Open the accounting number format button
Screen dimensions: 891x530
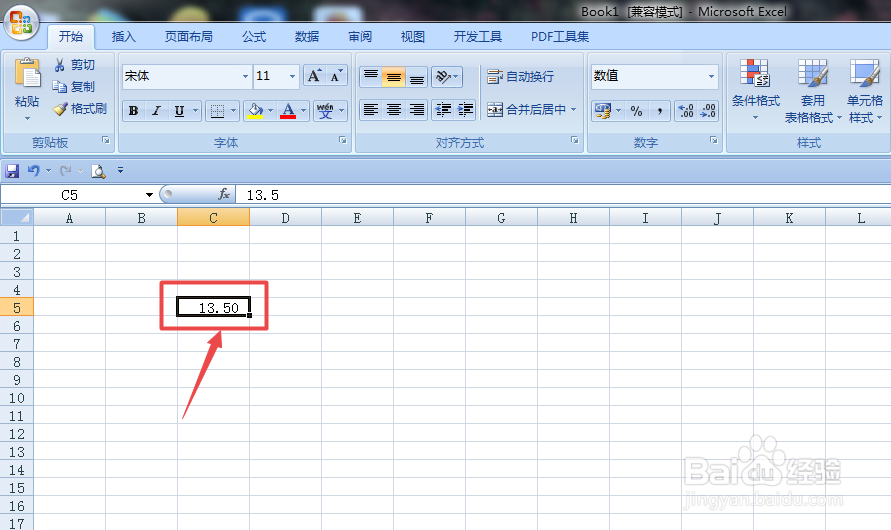pyautogui.click(x=602, y=111)
